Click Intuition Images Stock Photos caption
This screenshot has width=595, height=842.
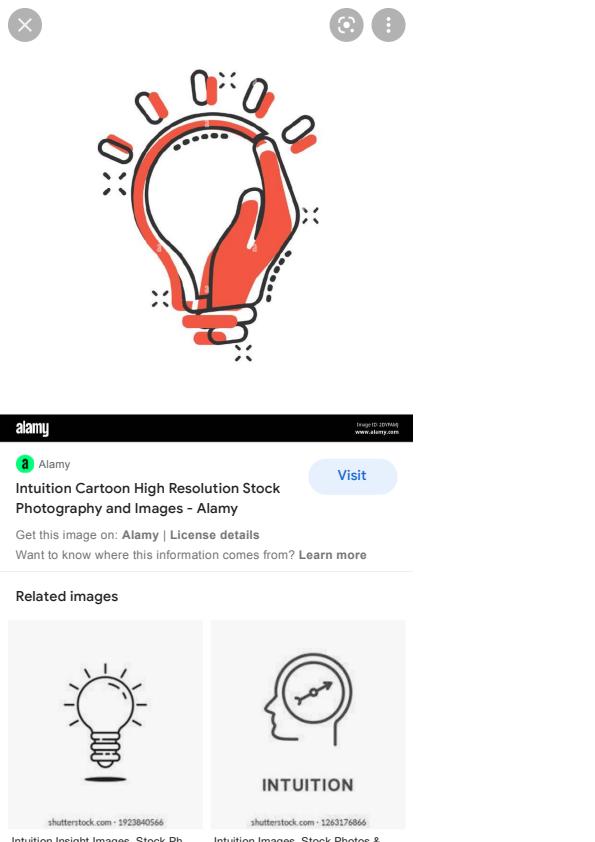coord(297,838)
